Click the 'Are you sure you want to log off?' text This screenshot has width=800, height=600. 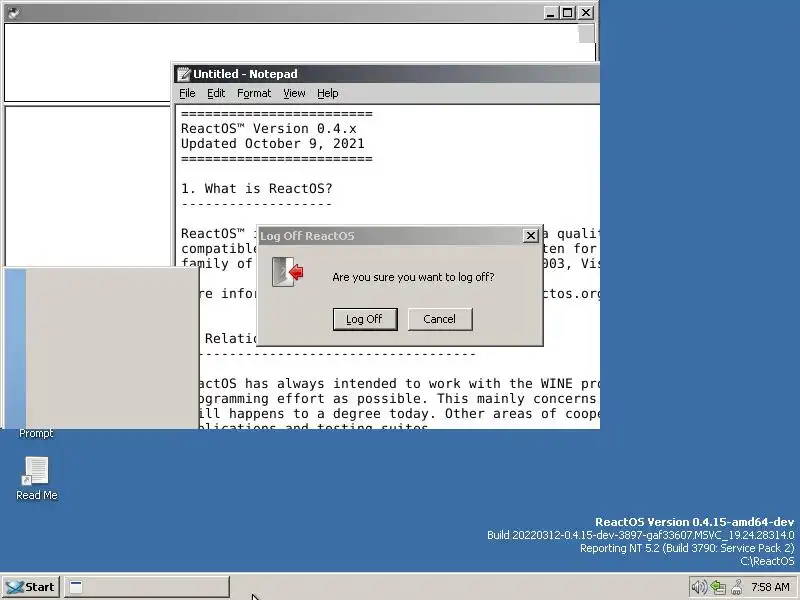pos(413,277)
